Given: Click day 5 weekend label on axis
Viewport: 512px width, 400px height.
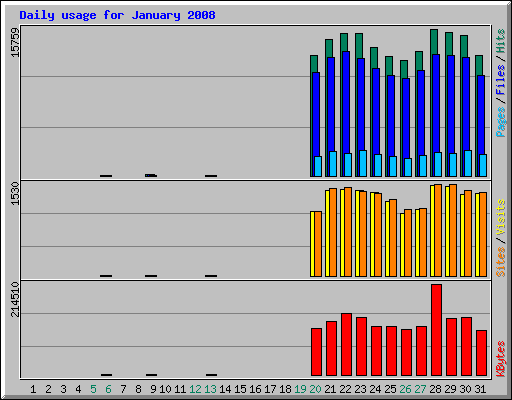Looking at the screenshot, I should pos(93,389).
